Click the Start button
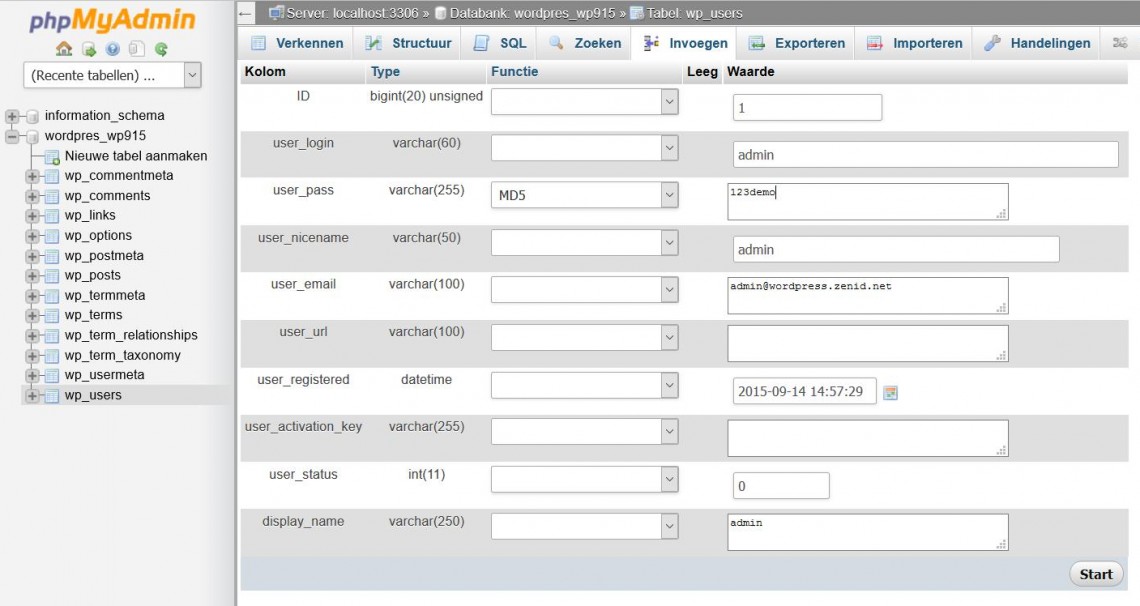Viewport: 1140px width, 606px height. (1096, 574)
